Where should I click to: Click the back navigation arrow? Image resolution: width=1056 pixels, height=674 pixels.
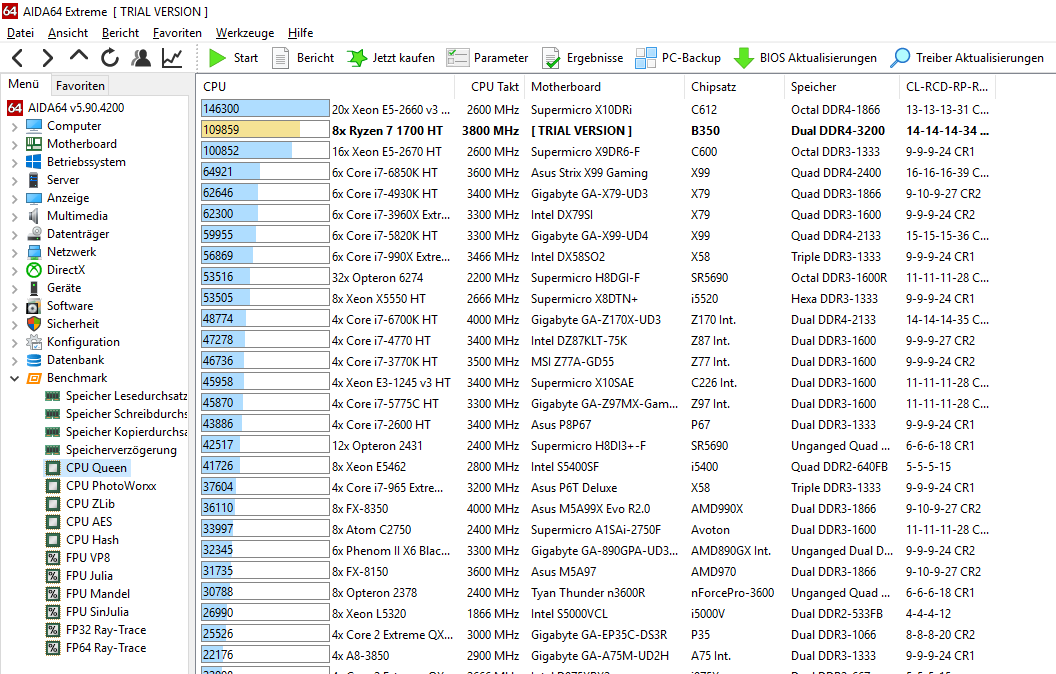[18, 58]
